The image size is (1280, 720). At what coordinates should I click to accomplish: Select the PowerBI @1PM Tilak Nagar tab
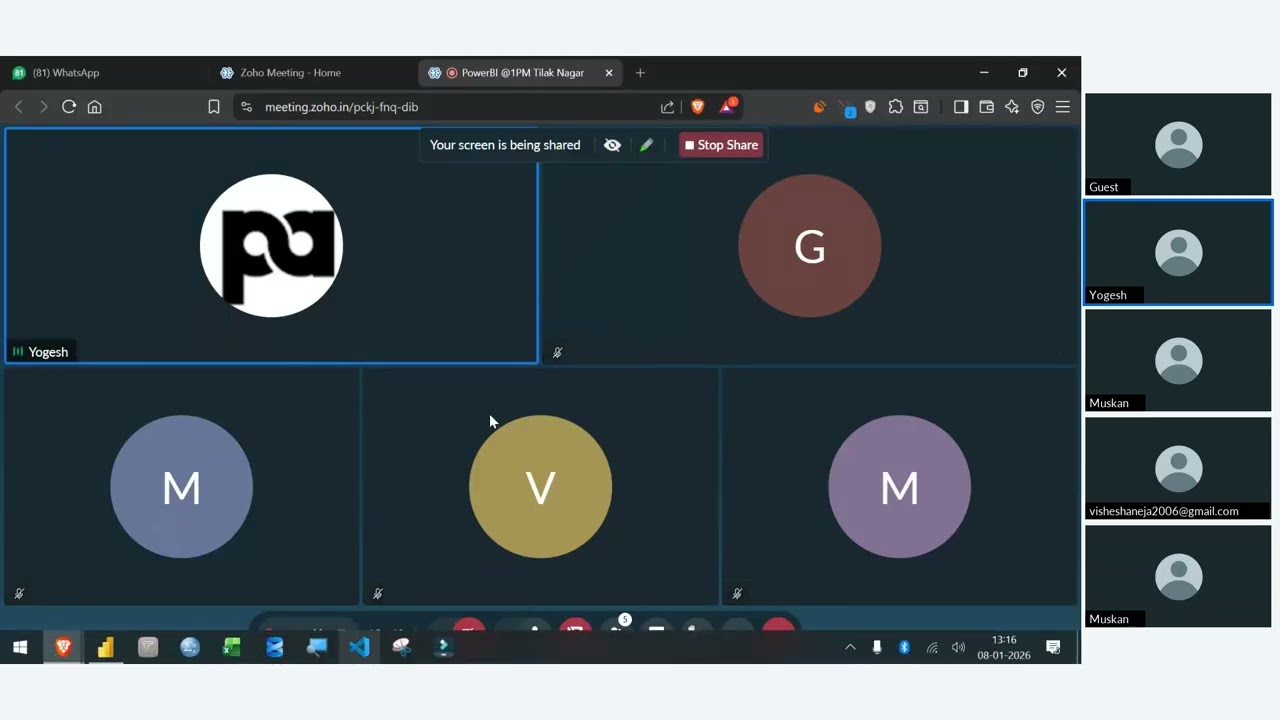pos(520,73)
